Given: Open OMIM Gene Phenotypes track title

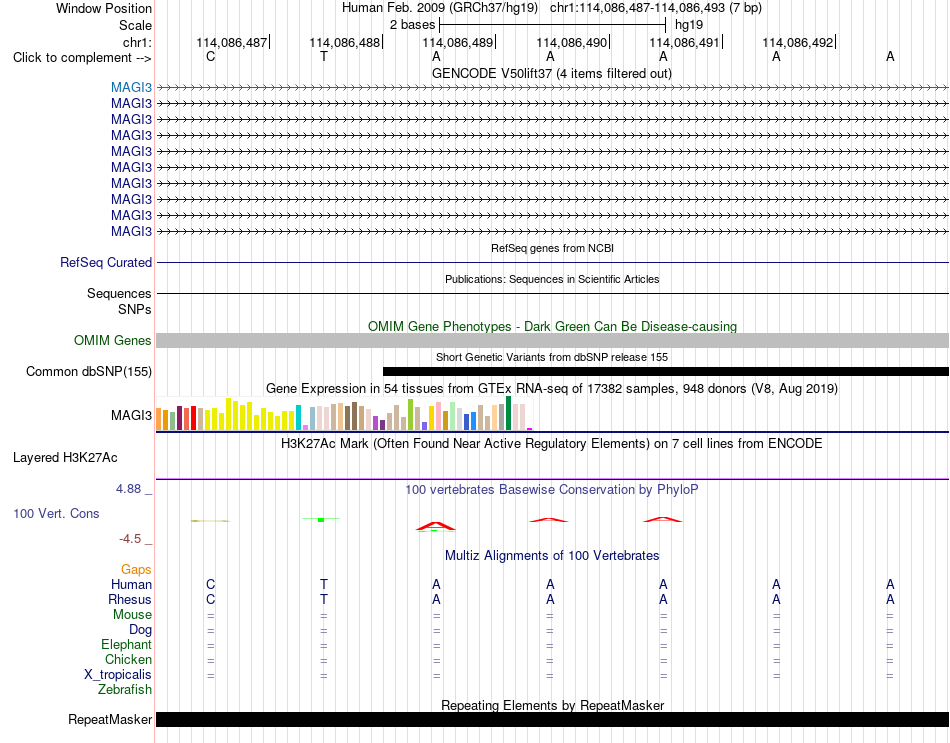Looking at the screenshot, I should click(x=552, y=326).
